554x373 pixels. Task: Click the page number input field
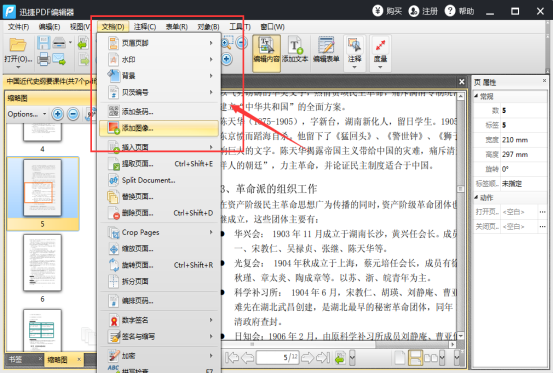coord(278,357)
